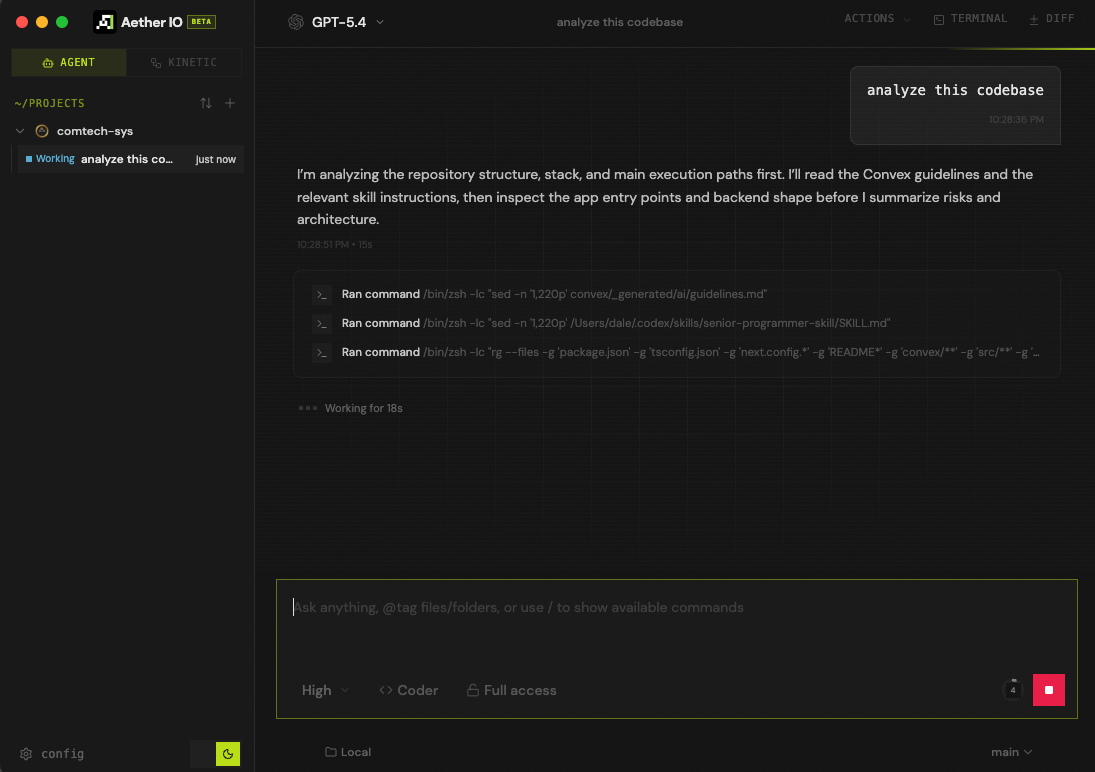Click the user message bubble 'analyze this codebase'
Viewport: 1095px width, 772px height.
coord(955,105)
